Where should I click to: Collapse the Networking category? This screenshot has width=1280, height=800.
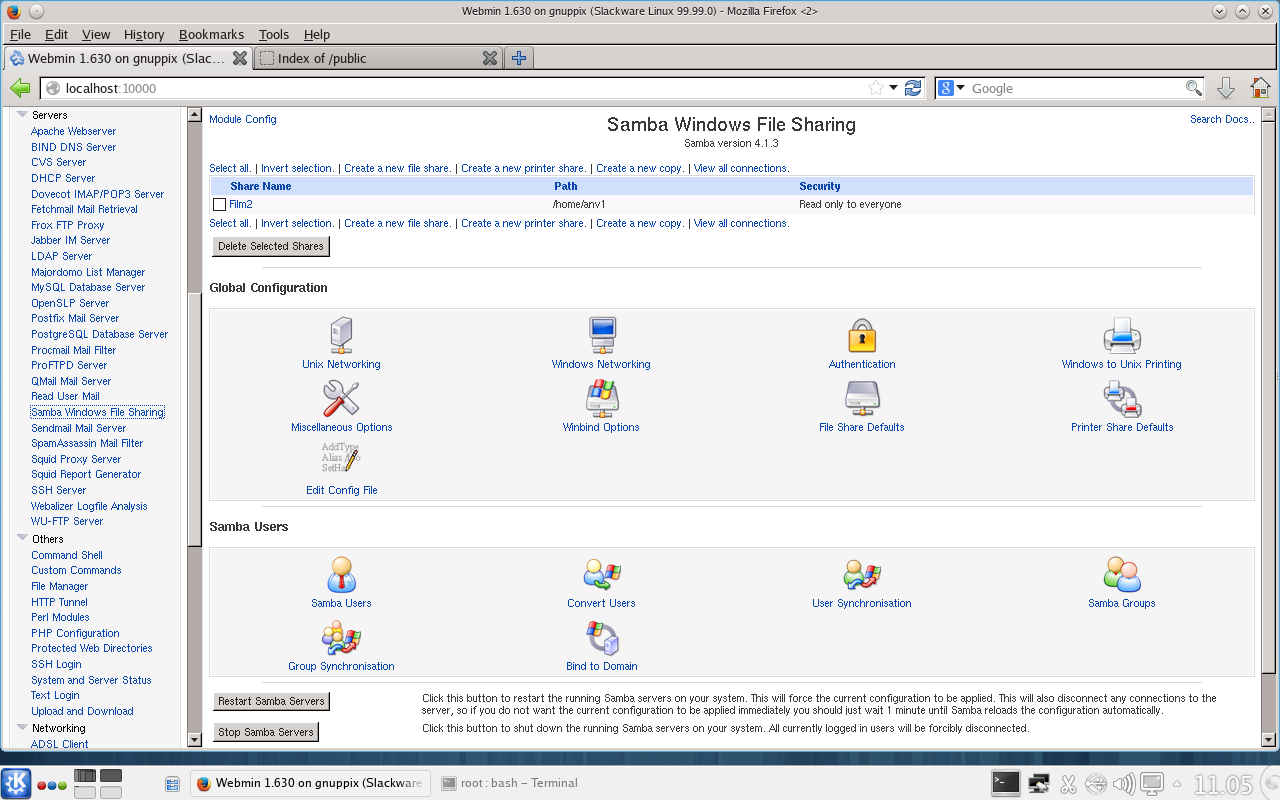click(x=22, y=728)
